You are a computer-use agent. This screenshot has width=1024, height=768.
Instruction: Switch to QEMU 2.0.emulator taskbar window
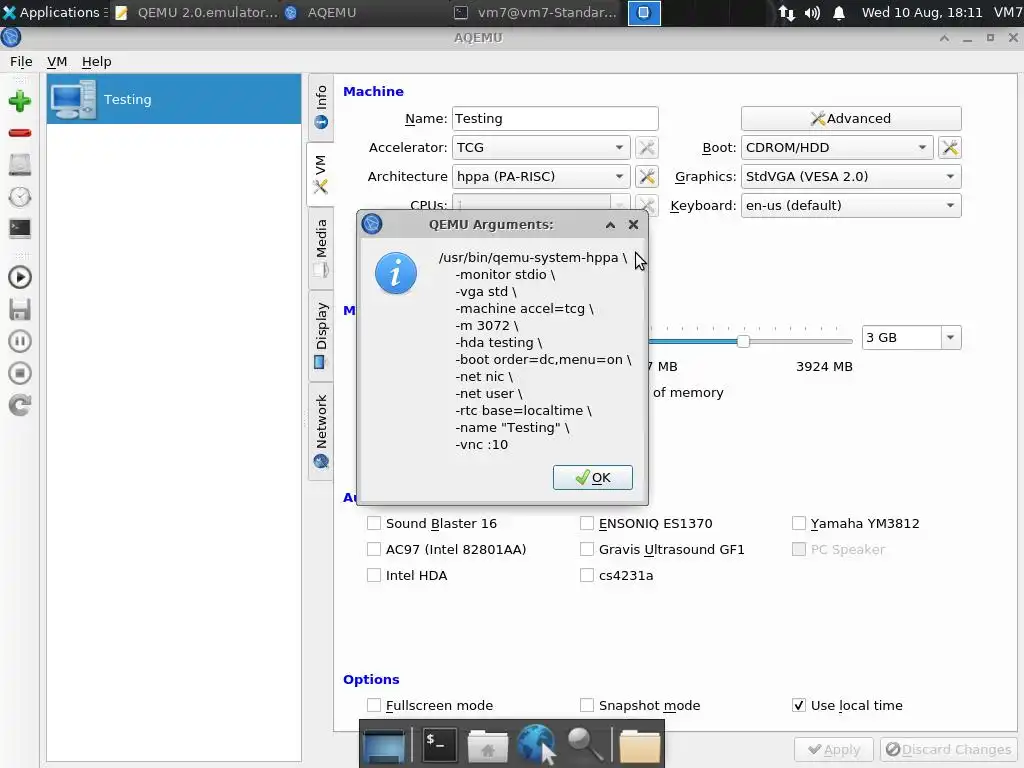(197, 12)
